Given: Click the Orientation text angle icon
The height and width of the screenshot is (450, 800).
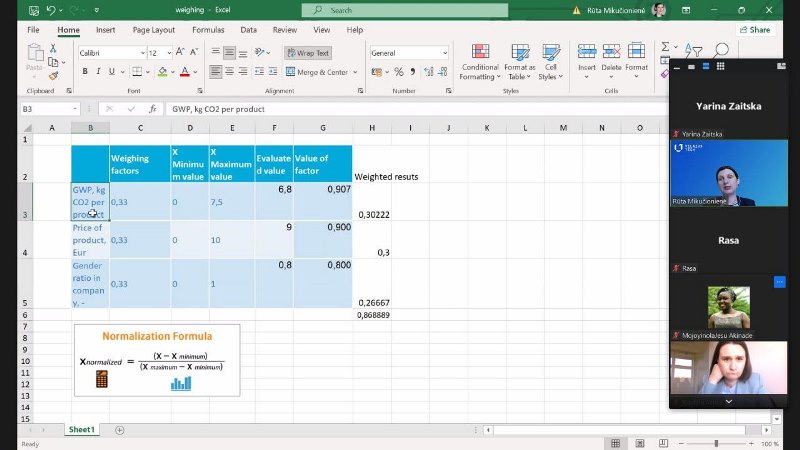Looking at the screenshot, I should (x=260, y=52).
